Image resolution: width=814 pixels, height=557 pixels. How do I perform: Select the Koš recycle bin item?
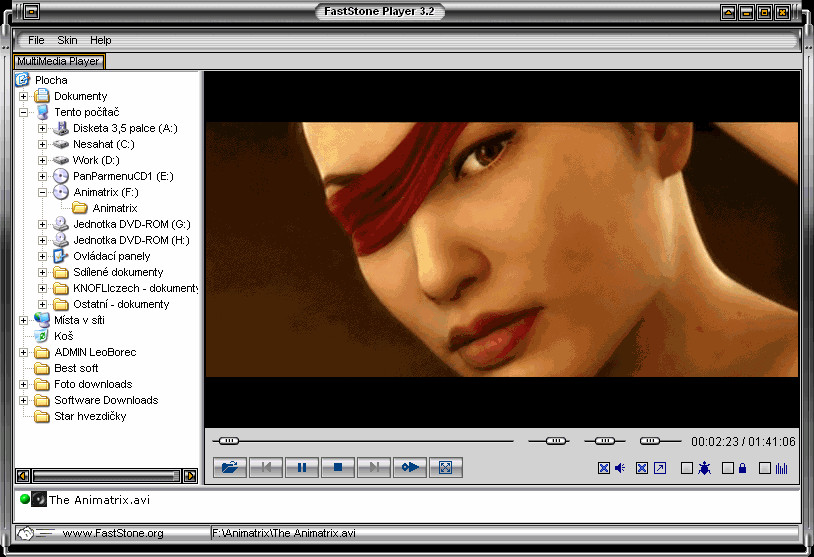[63, 336]
